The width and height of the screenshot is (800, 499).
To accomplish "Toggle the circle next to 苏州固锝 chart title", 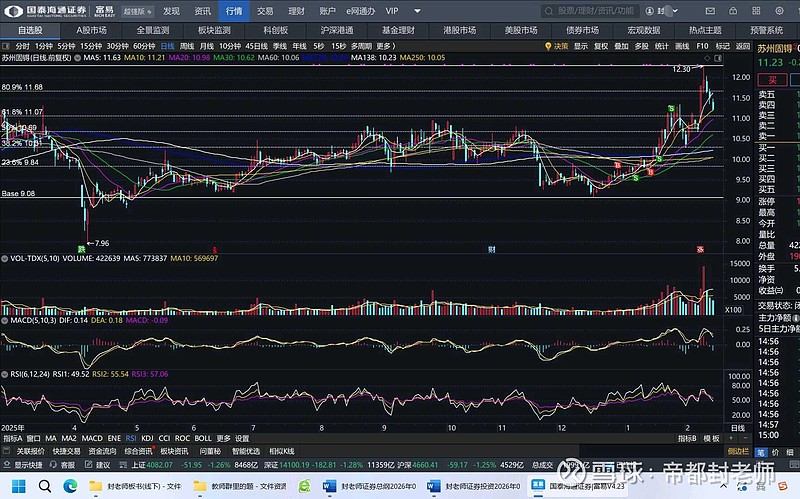I will pos(78,58).
